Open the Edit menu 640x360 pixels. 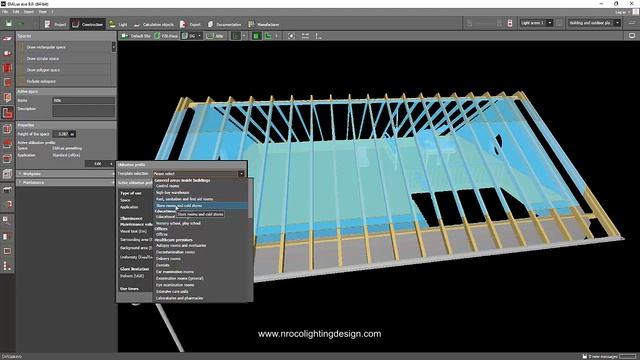point(16,12)
